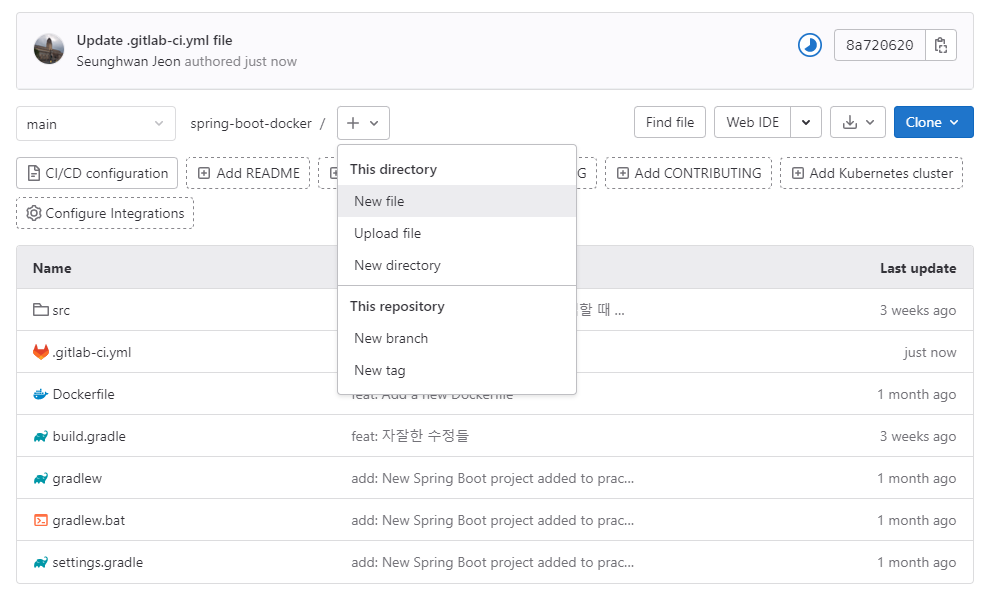Open the gradlew row's commit message link

pos(492,479)
